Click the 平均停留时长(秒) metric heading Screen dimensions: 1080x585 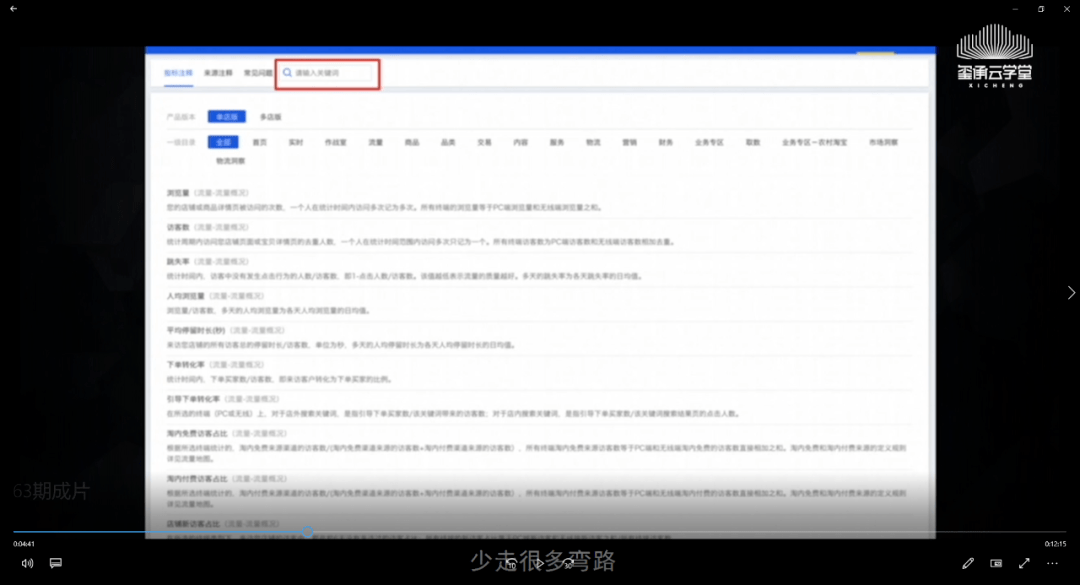(x=196, y=331)
